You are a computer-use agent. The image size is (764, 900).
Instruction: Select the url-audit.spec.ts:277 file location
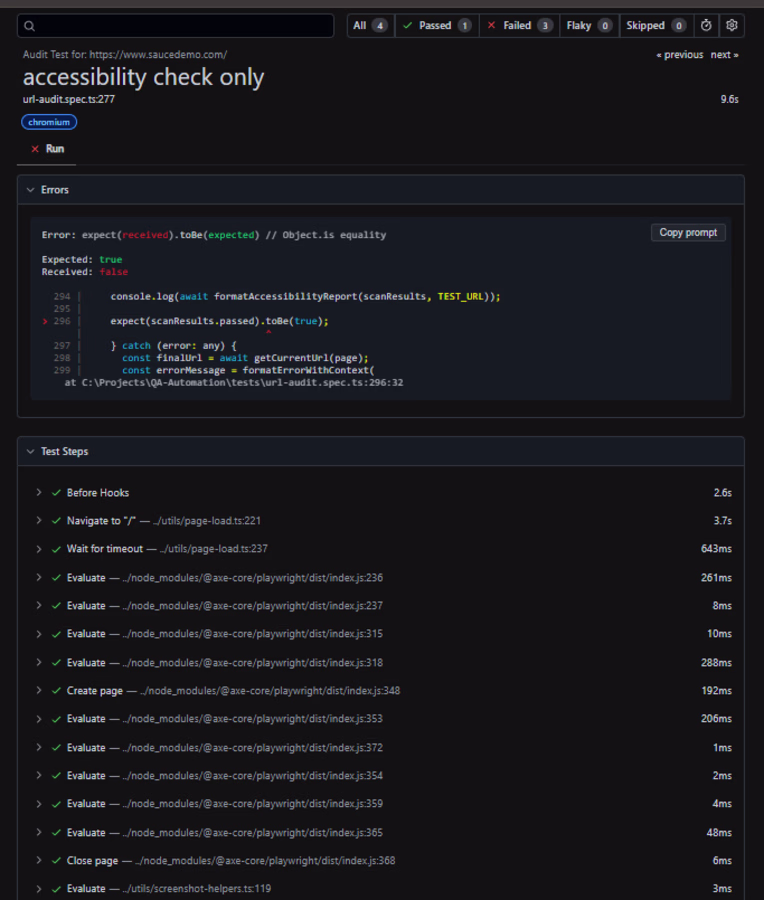69,99
